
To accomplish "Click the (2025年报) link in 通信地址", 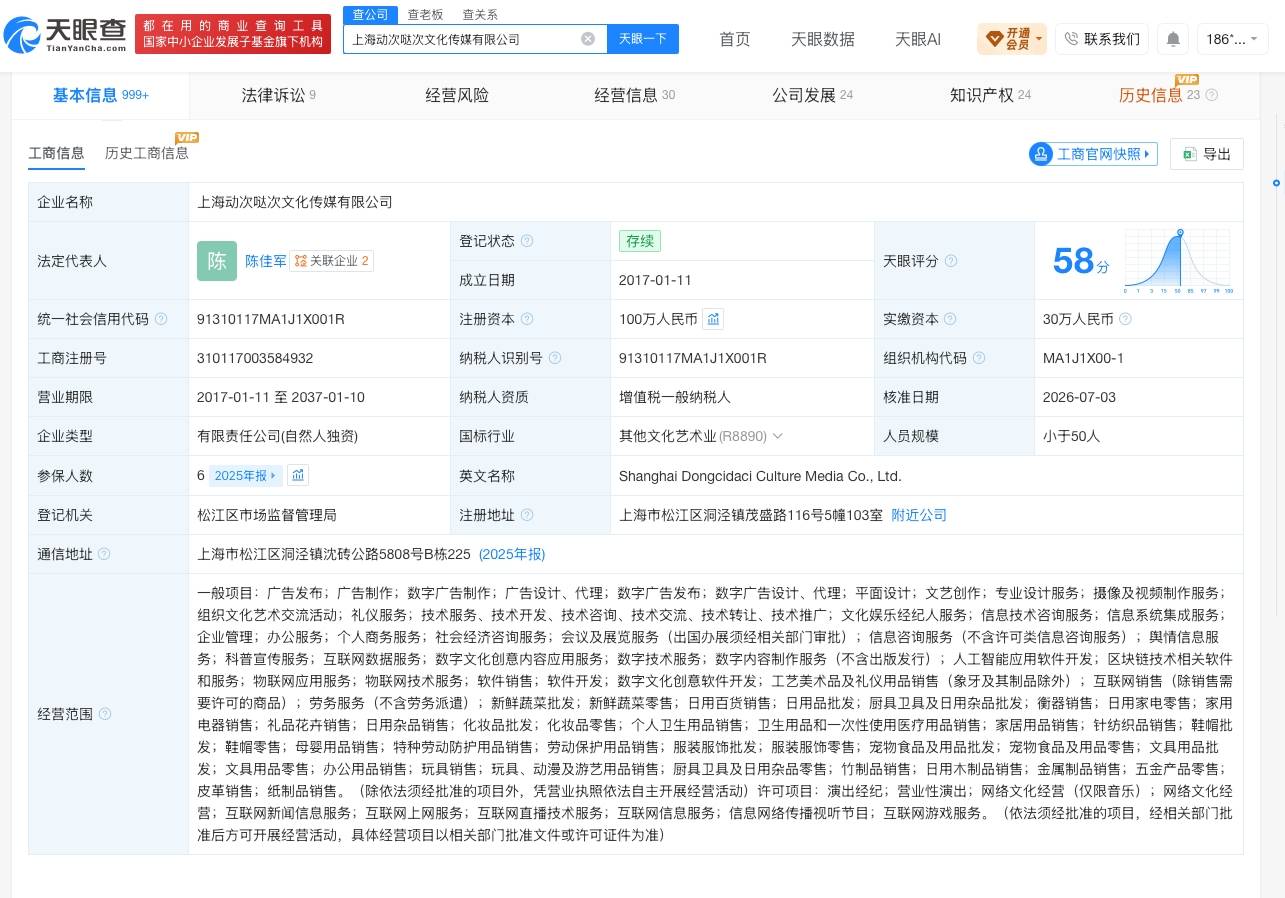I will [x=512, y=554].
